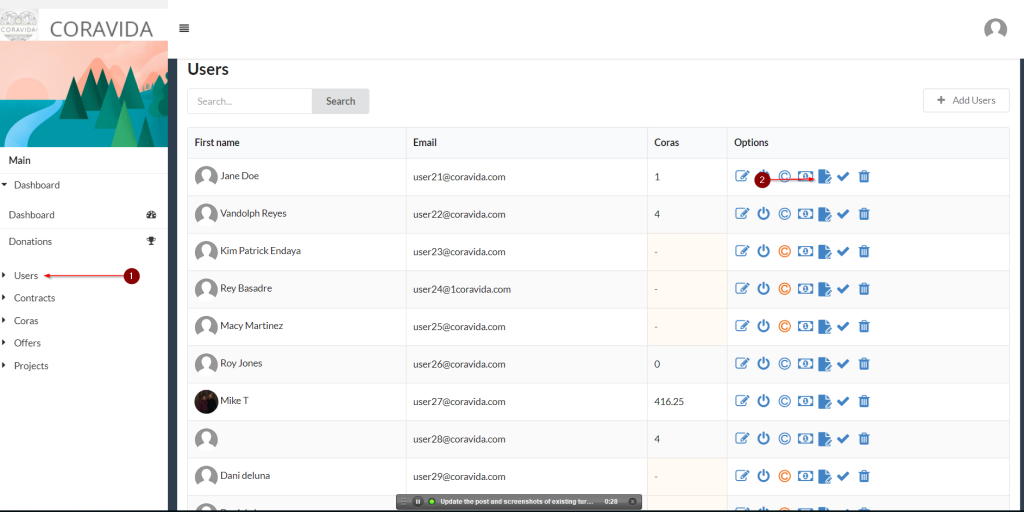
Task: Open Donations in the sidebar
Action: [x=30, y=241]
